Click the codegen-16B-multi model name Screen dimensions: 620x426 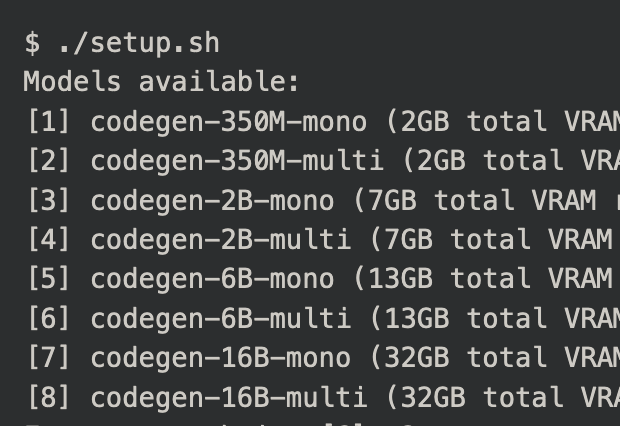point(228,397)
